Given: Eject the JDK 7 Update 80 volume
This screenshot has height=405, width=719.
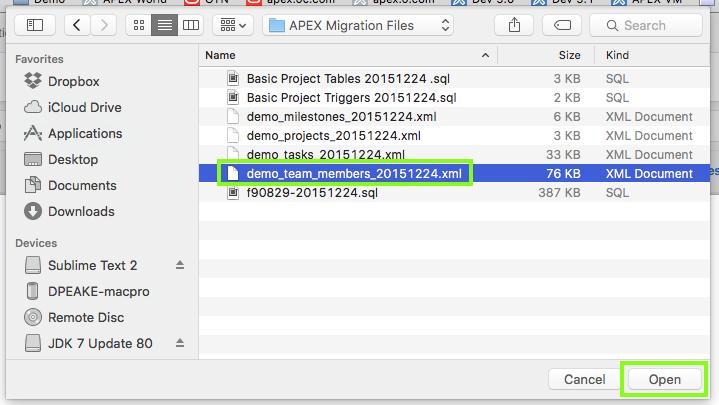Looking at the screenshot, I should coord(180,343).
